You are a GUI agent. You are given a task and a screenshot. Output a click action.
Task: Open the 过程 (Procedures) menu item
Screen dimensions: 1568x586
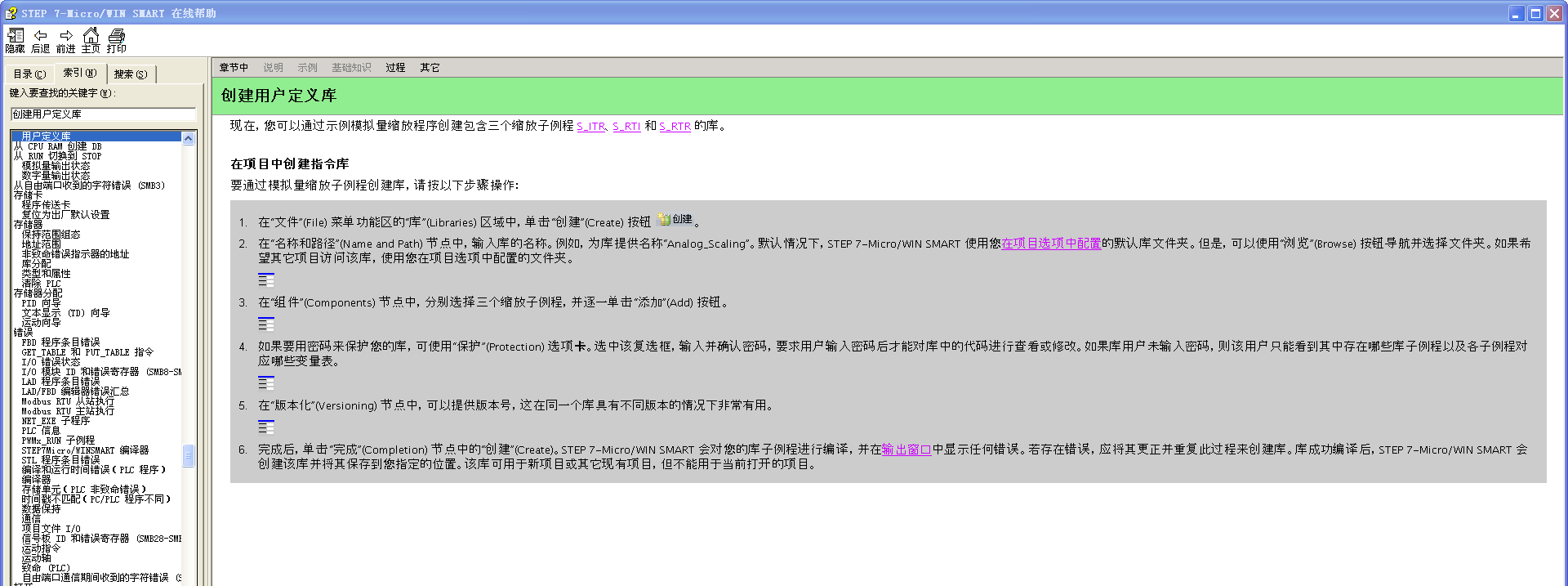click(395, 68)
